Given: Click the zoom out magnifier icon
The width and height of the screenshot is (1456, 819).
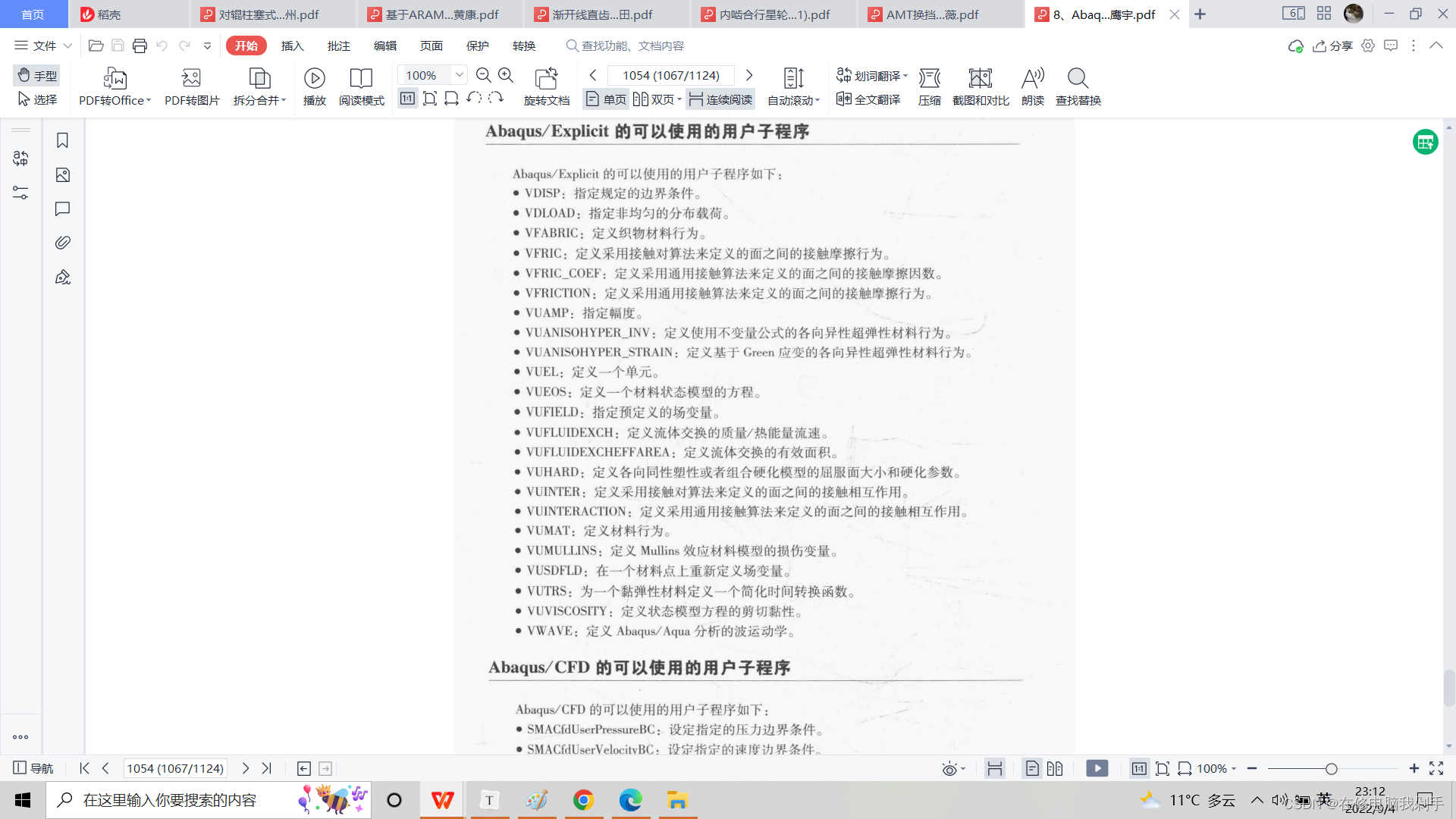Looking at the screenshot, I should click(x=483, y=75).
